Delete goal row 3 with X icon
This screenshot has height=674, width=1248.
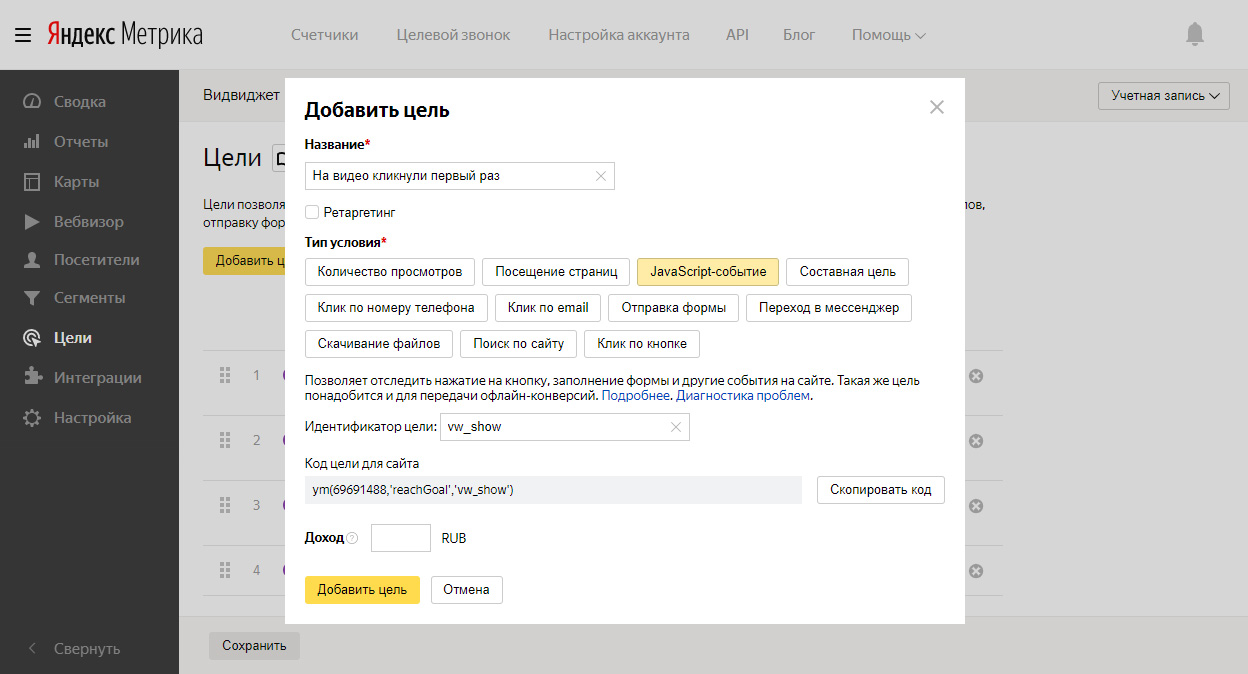pyautogui.click(x=977, y=506)
